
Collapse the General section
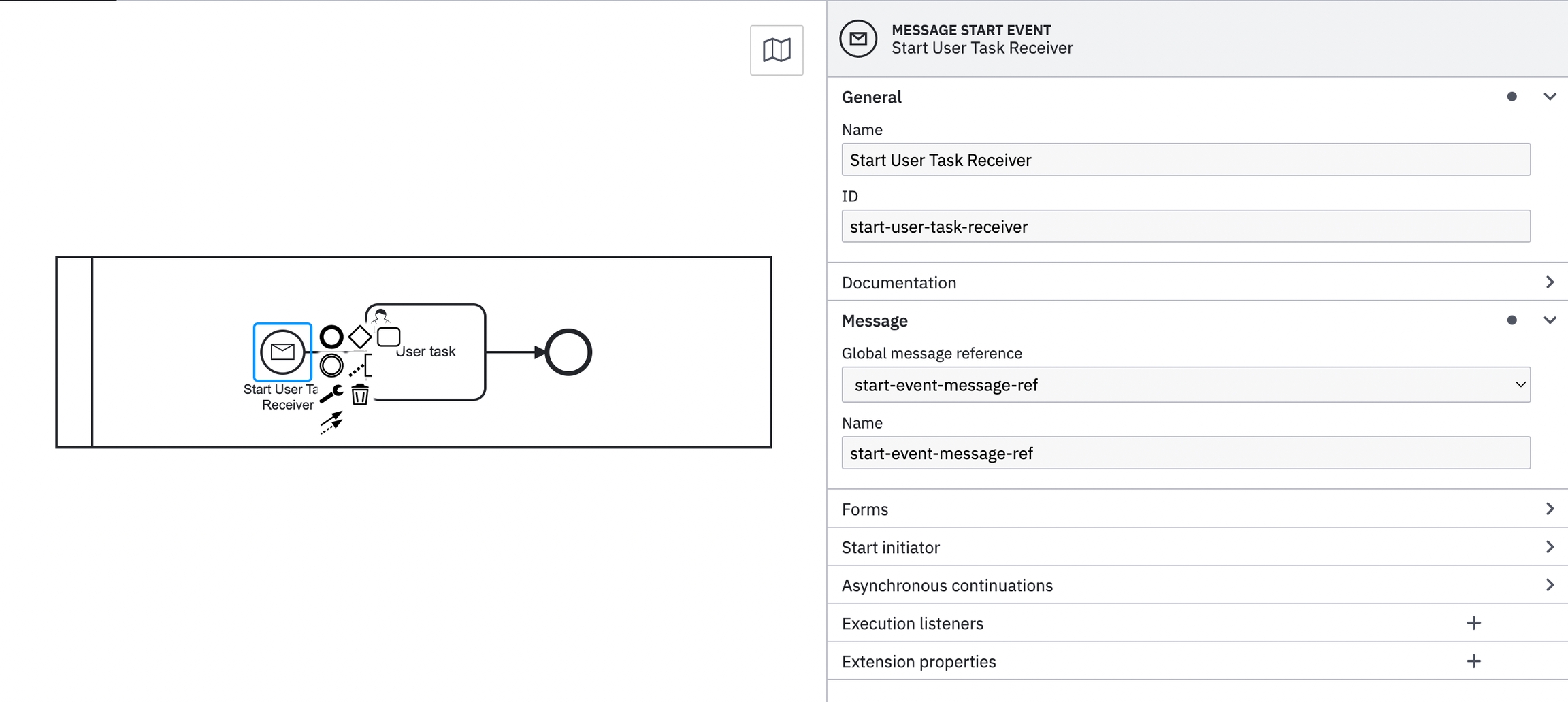pyautogui.click(x=1550, y=97)
